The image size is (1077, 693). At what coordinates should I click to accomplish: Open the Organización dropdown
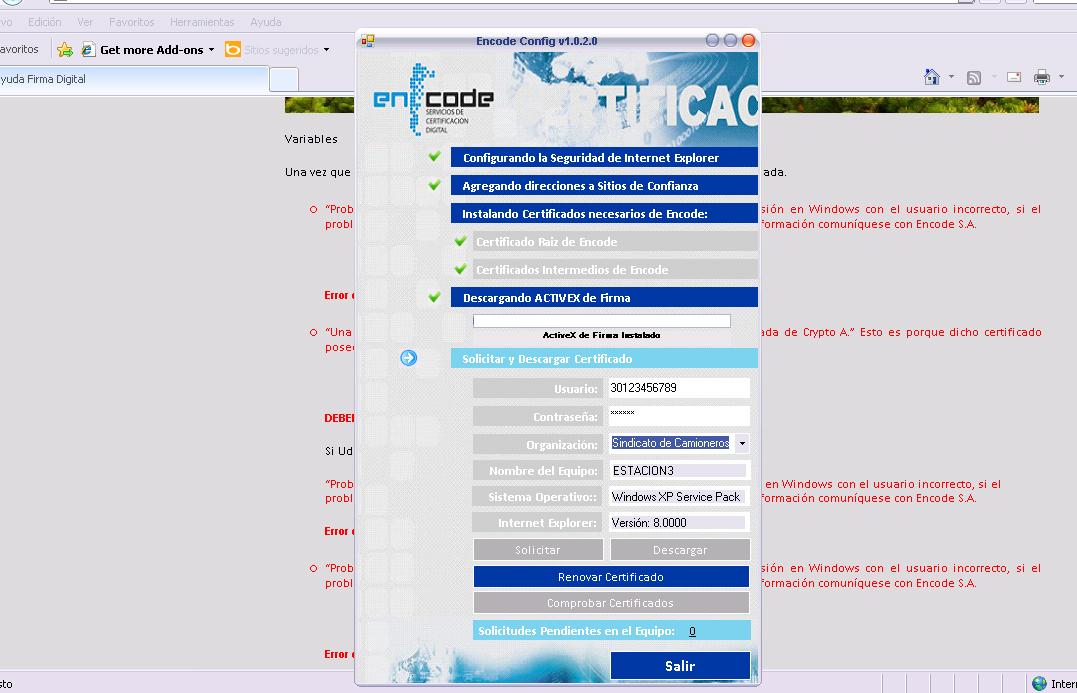pyautogui.click(x=742, y=443)
